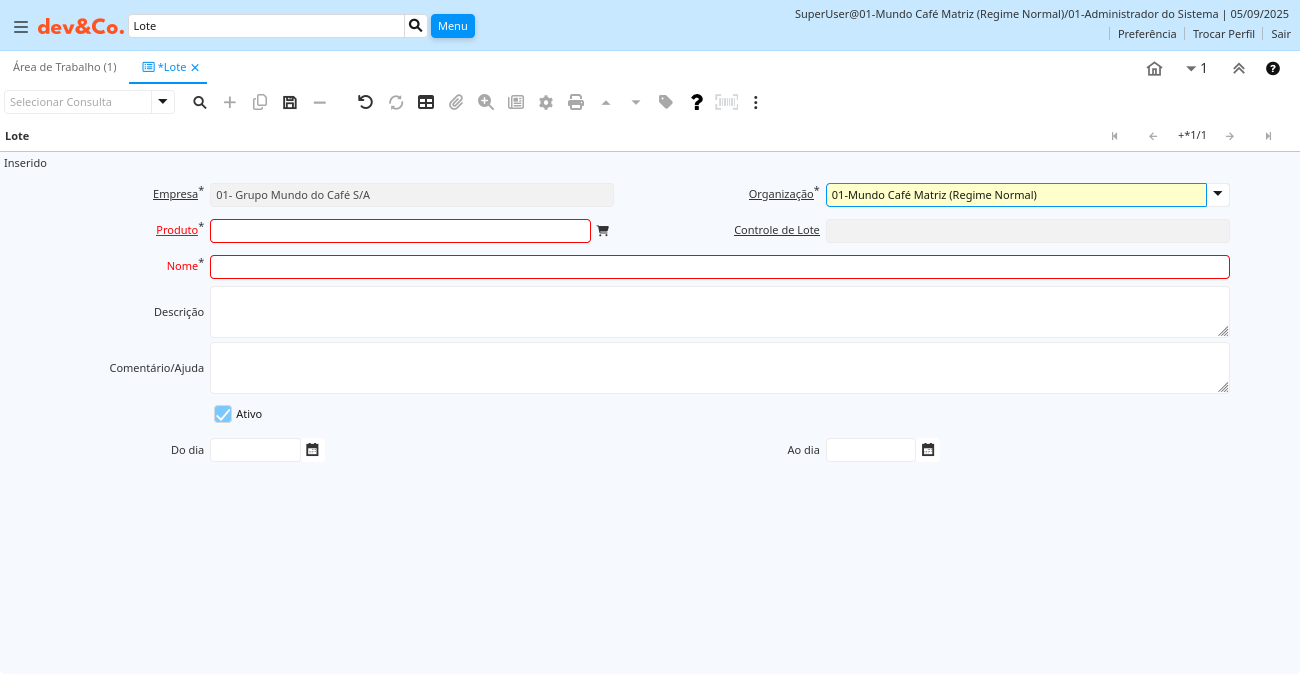Open product lookup via shopping cart icon
The image size is (1300, 674).
[602, 231]
